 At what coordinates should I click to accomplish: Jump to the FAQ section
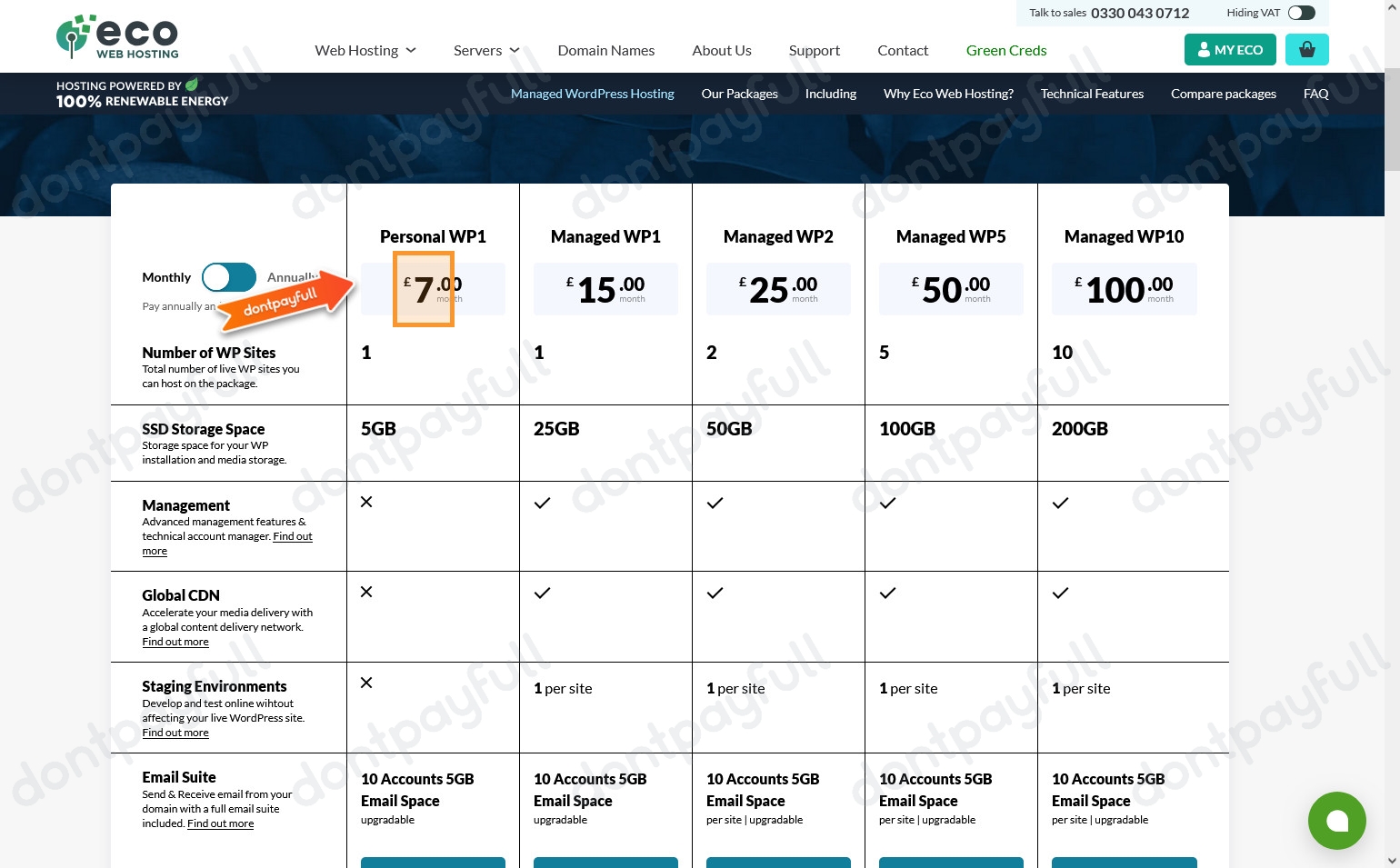point(1315,94)
